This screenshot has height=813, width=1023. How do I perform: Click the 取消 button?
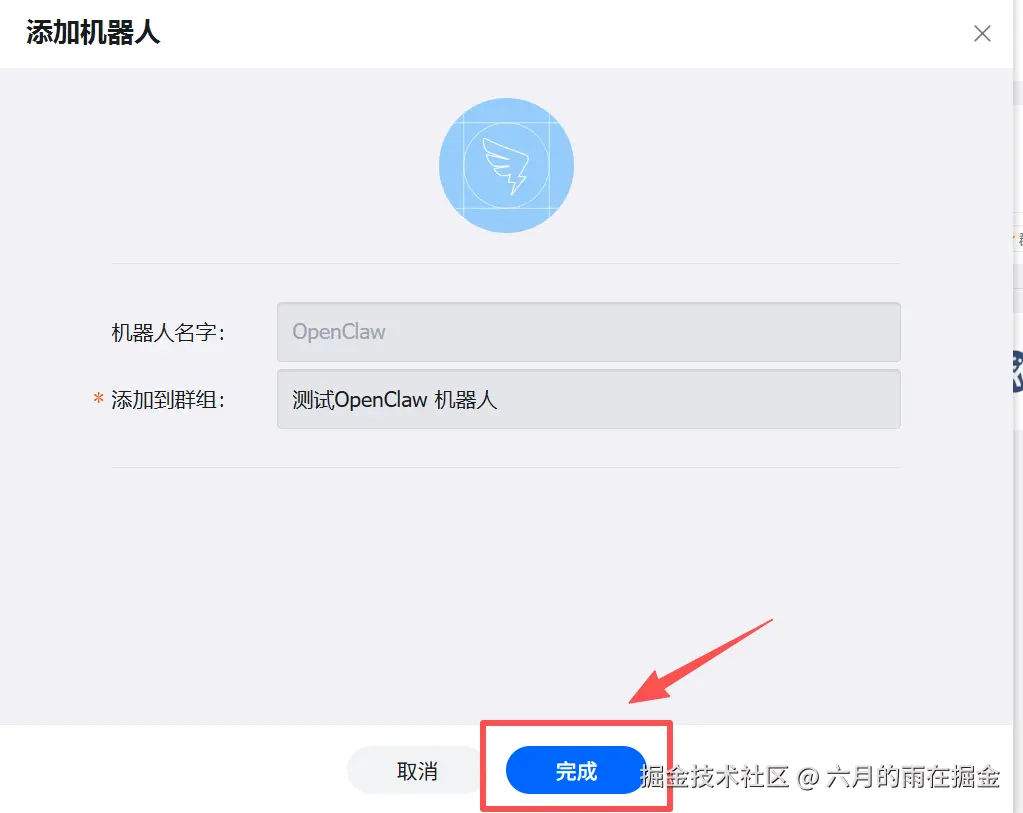(417, 771)
